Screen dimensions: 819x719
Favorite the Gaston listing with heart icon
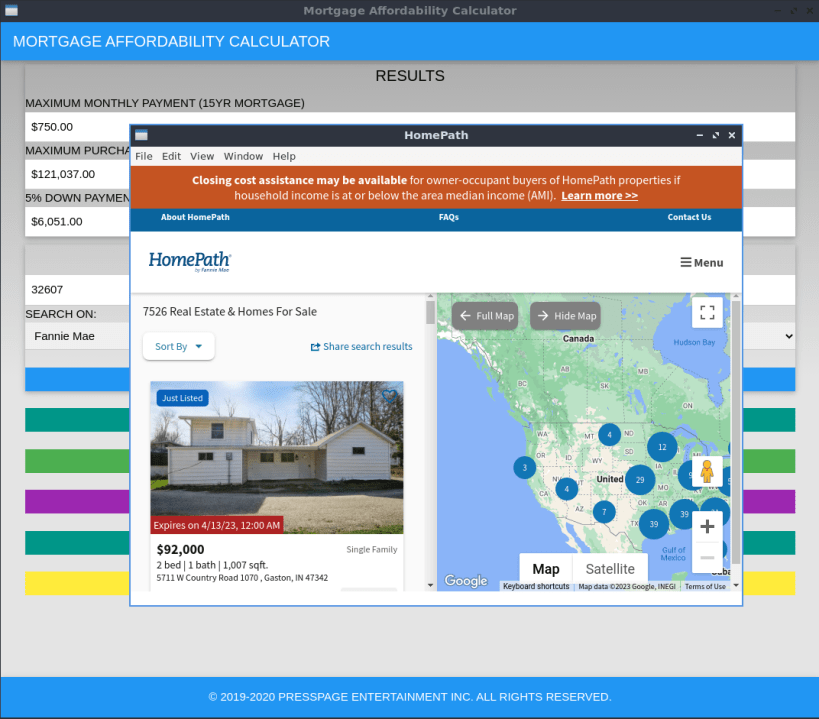point(389,396)
